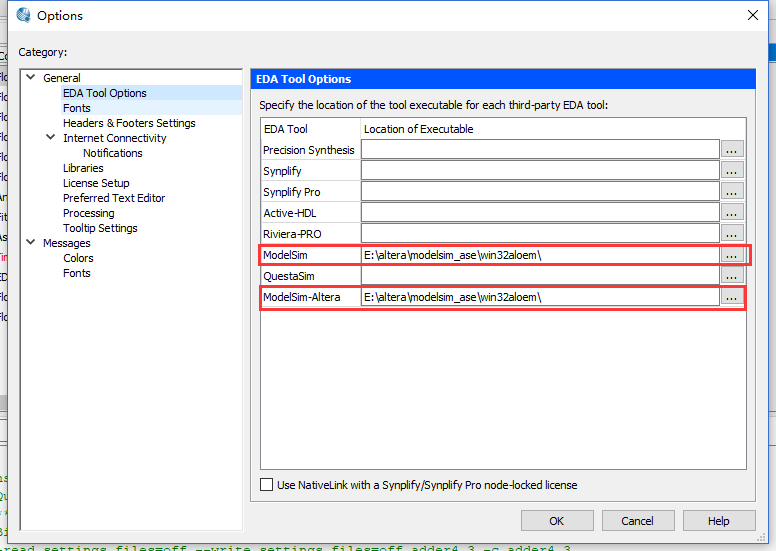Click the Synplify Pro path field
The height and width of the screenshot is (551, 776).
coord(540,192)
